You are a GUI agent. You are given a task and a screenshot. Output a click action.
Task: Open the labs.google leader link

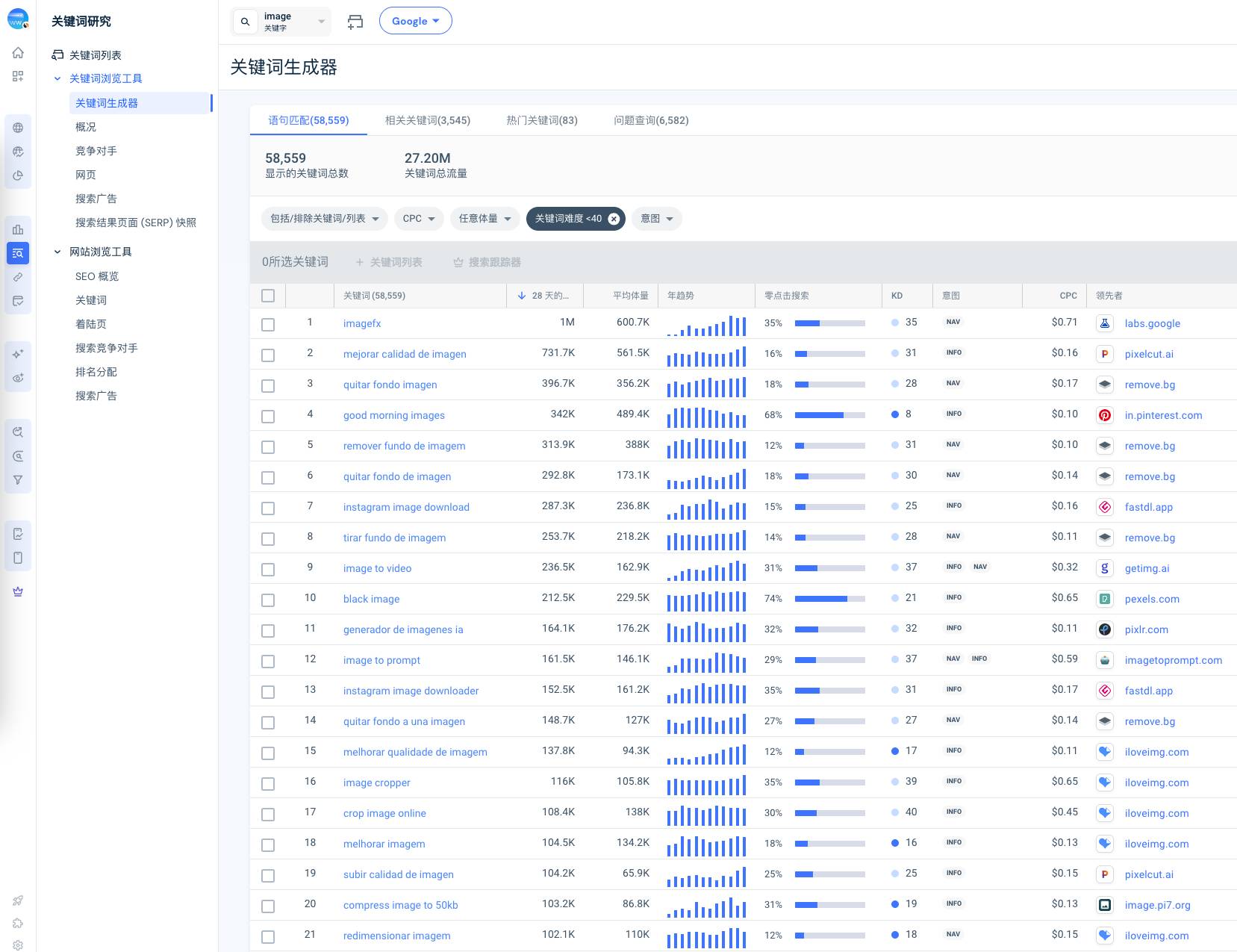coord(1152,323)
